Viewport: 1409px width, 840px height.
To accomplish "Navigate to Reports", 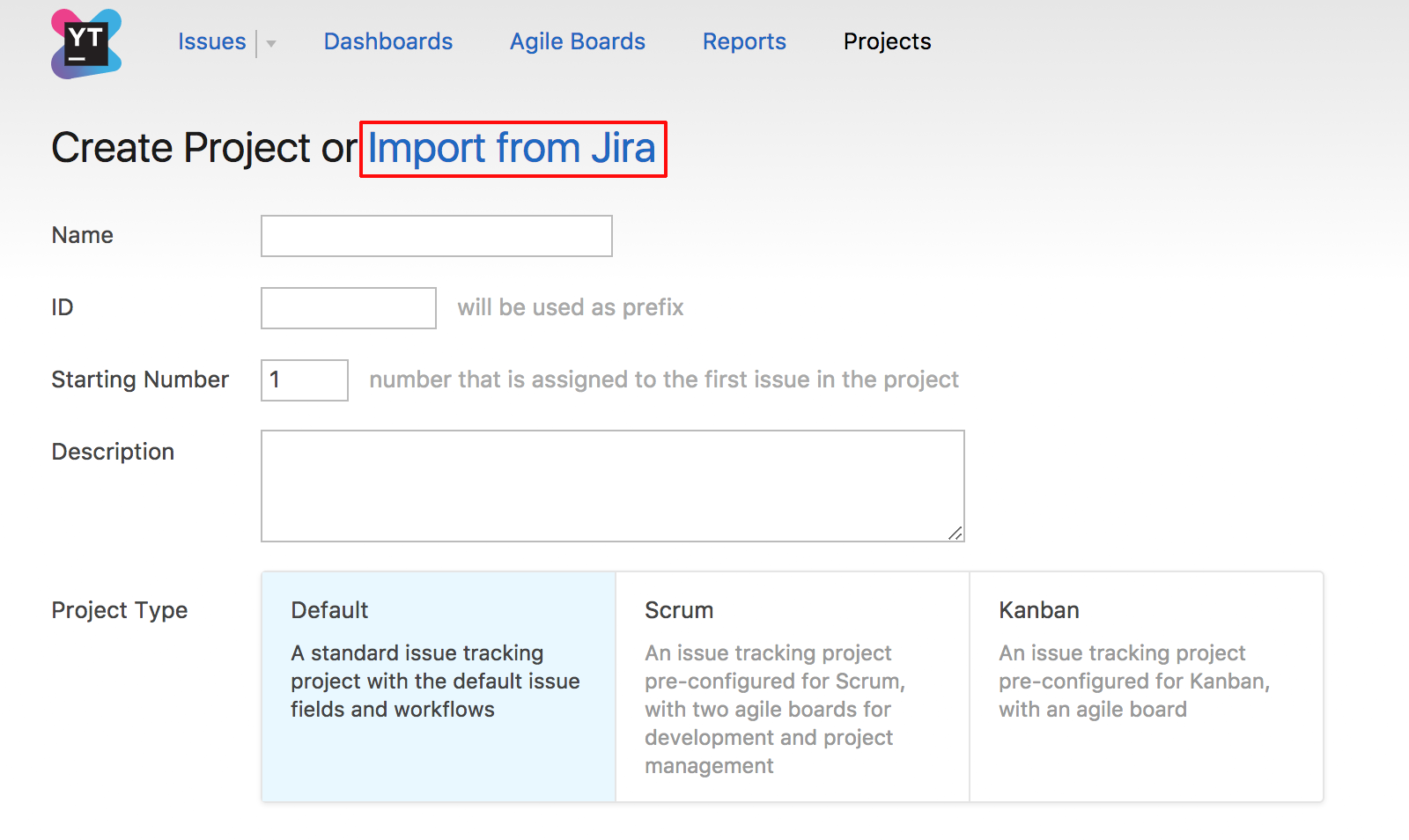I will click(744, 41).
